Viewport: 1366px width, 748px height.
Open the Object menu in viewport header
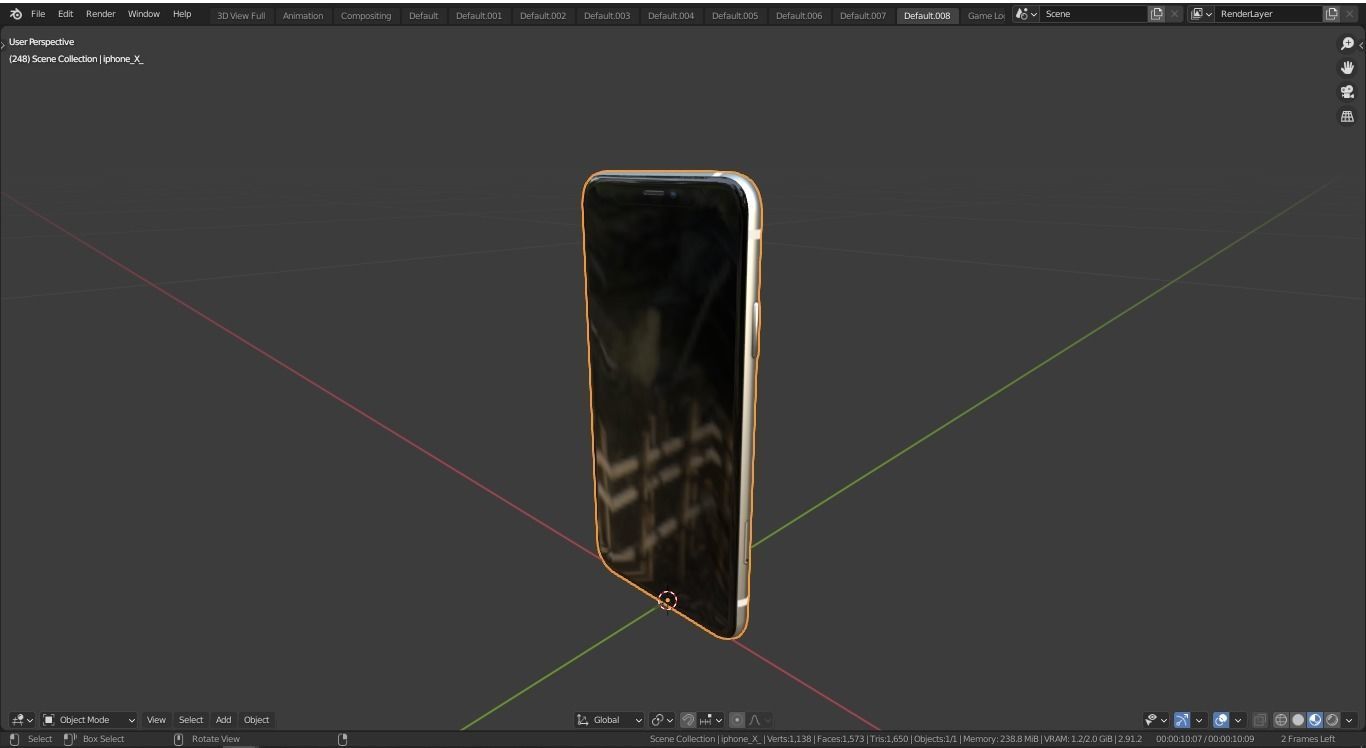[256, 720]
